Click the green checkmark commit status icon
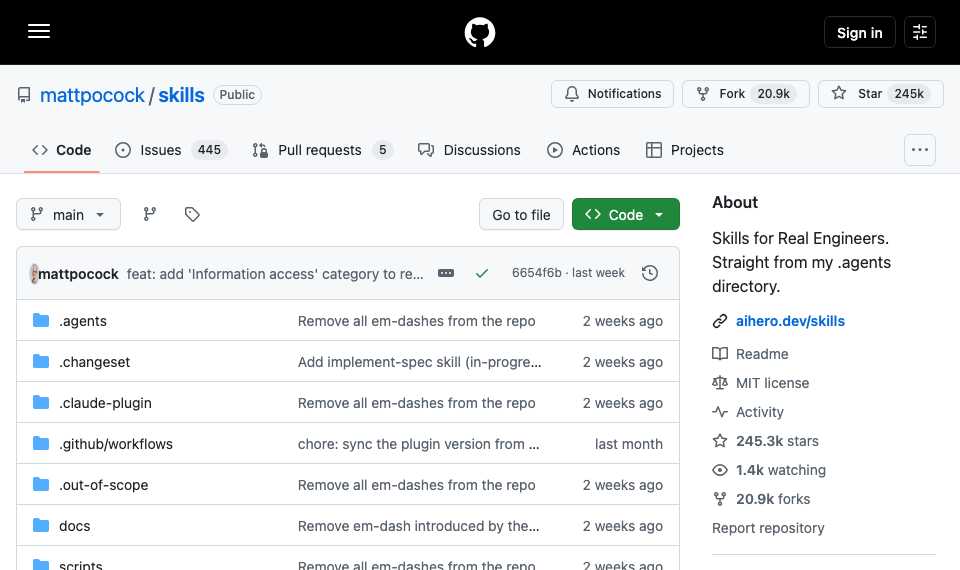The height and width of the screenshot is (570, 960). click(x=482, y=273)
